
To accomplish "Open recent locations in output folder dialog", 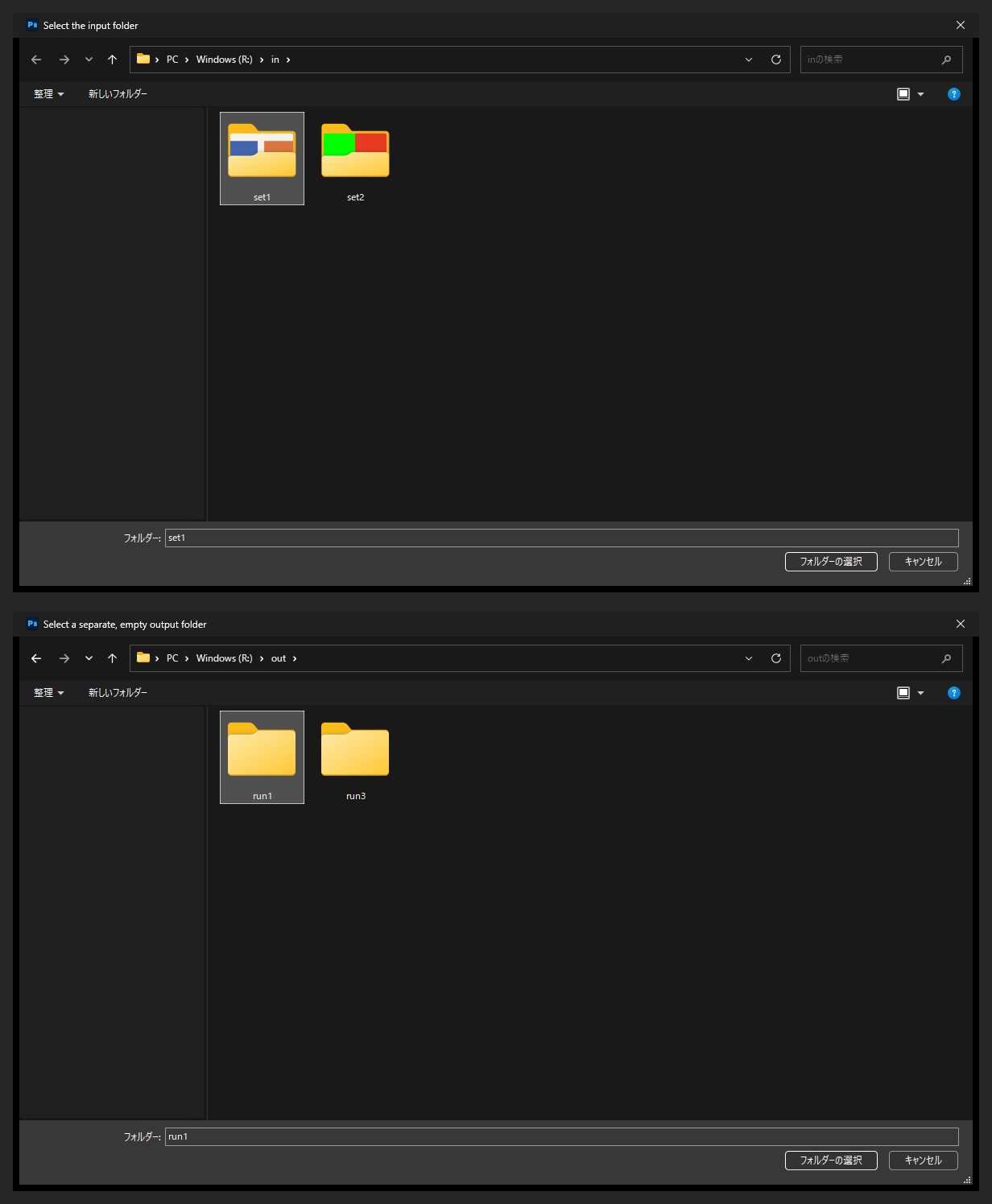I will [89, 658].
